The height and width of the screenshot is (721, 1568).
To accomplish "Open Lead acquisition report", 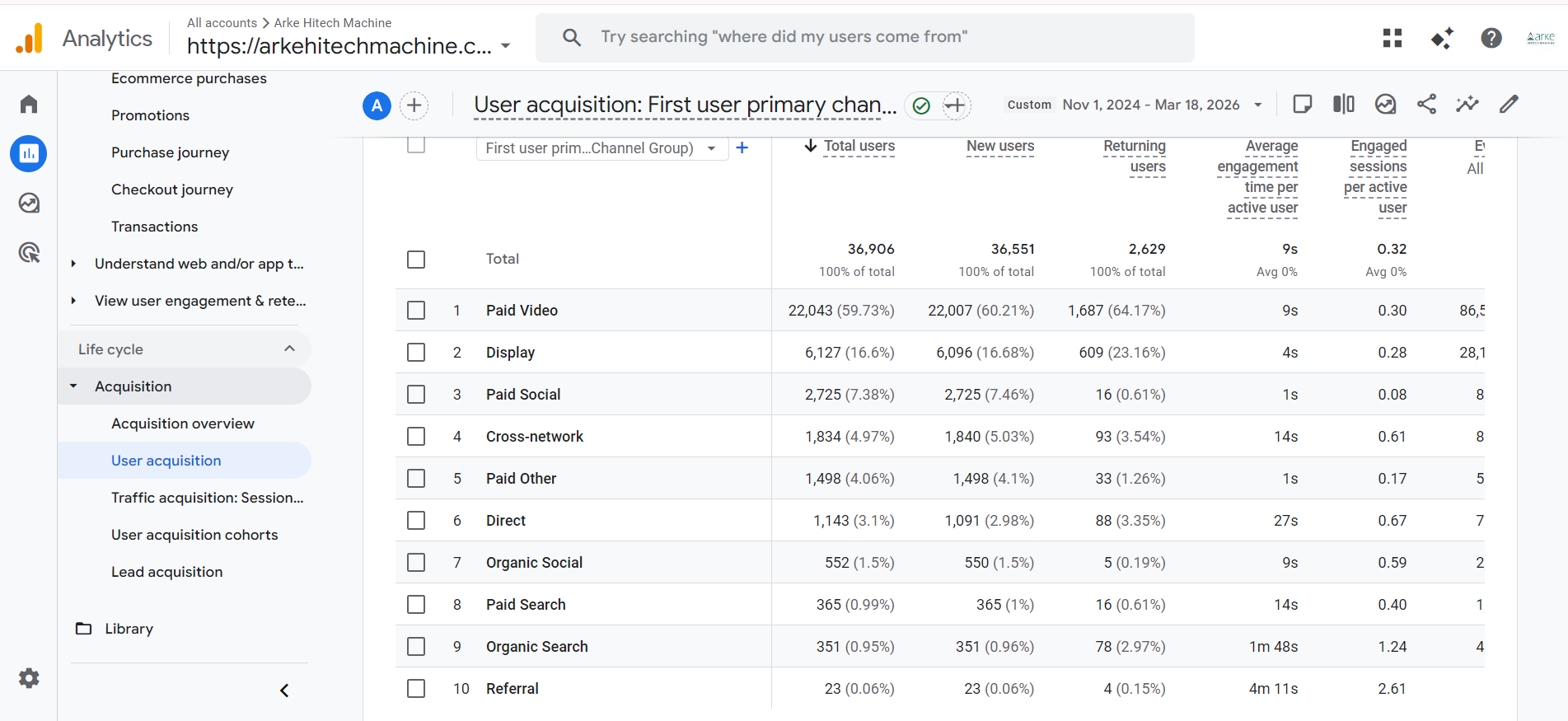I will pyautogui.click(x=166, y=572).
